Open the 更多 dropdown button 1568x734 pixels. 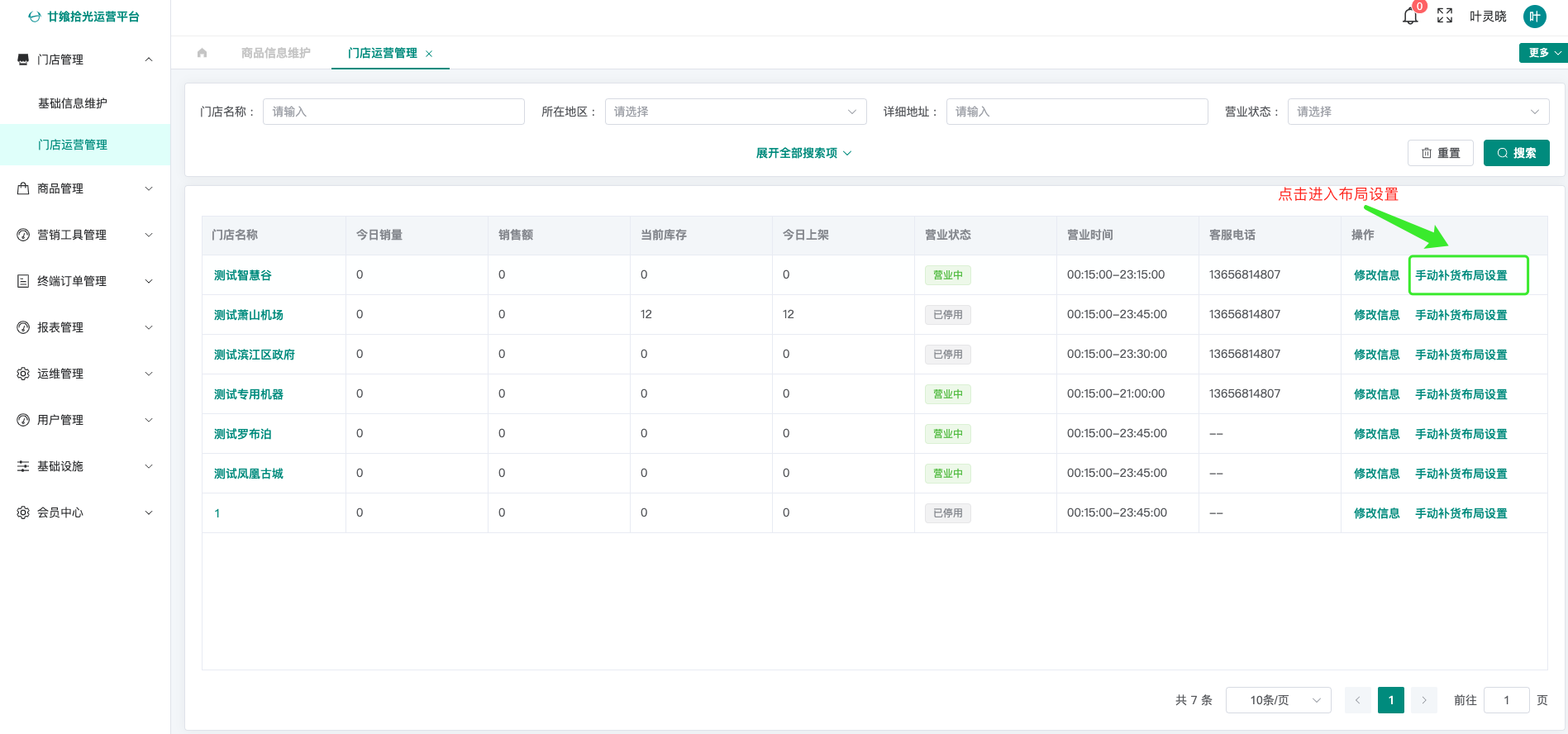point(1542,53)
